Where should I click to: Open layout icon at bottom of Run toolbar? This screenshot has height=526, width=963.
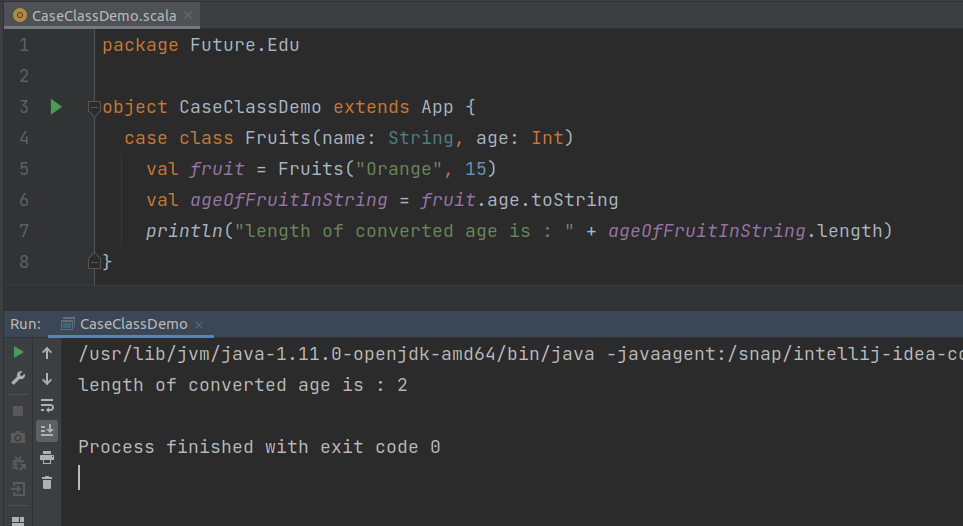(18, 521)
